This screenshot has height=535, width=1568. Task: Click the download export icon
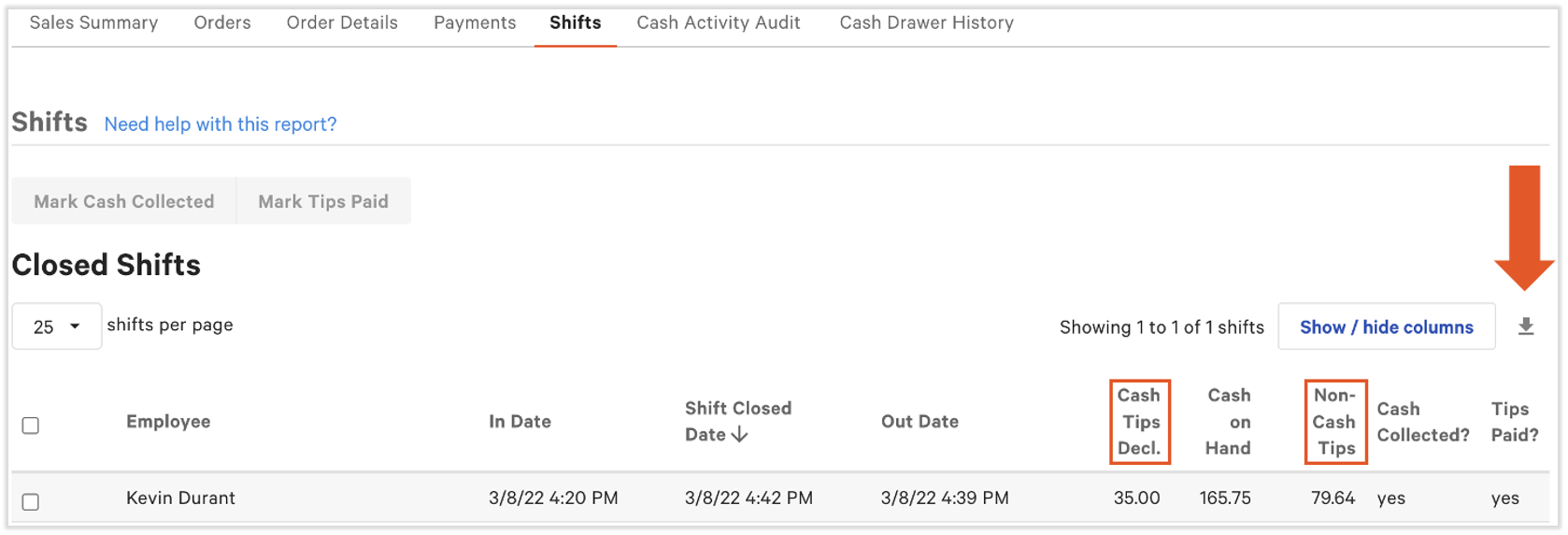[1525, 326]
